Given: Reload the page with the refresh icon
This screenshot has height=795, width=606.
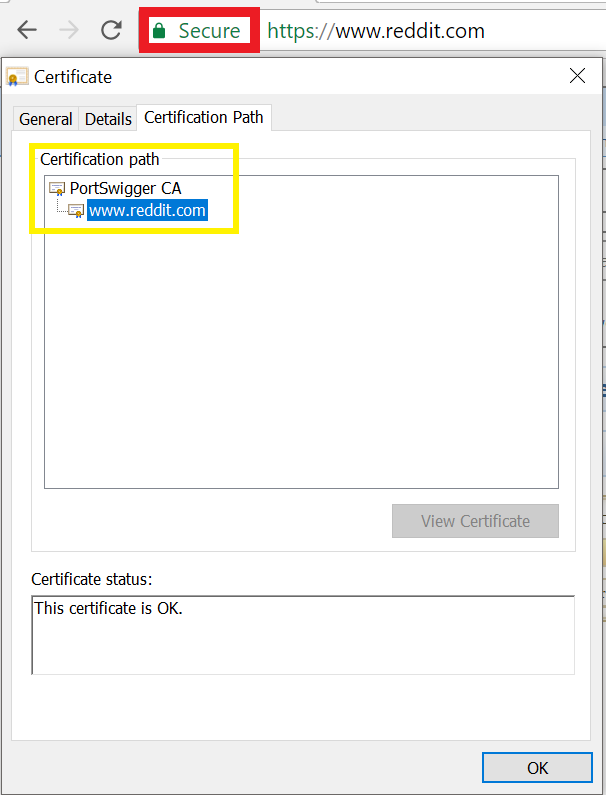Looking at the screenshot, I should [111, 30].
